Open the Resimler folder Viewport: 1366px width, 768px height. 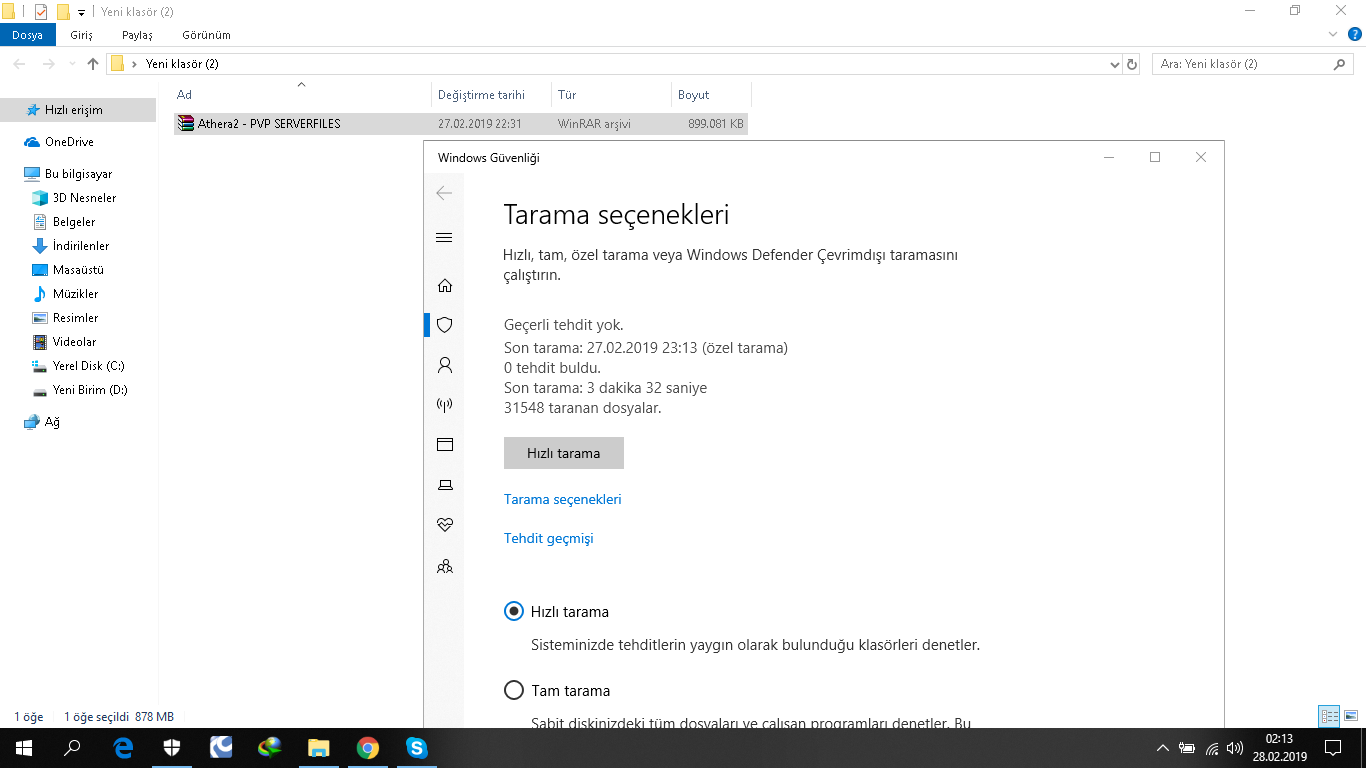tap(75, 318)
